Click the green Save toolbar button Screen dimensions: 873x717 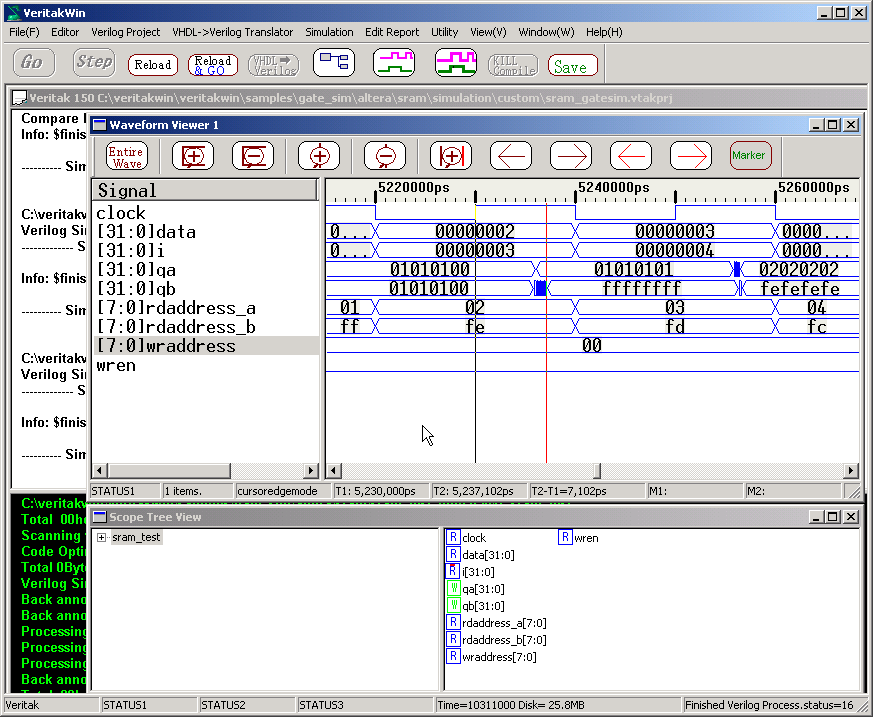pyautogui.click(x=572, y=66)
